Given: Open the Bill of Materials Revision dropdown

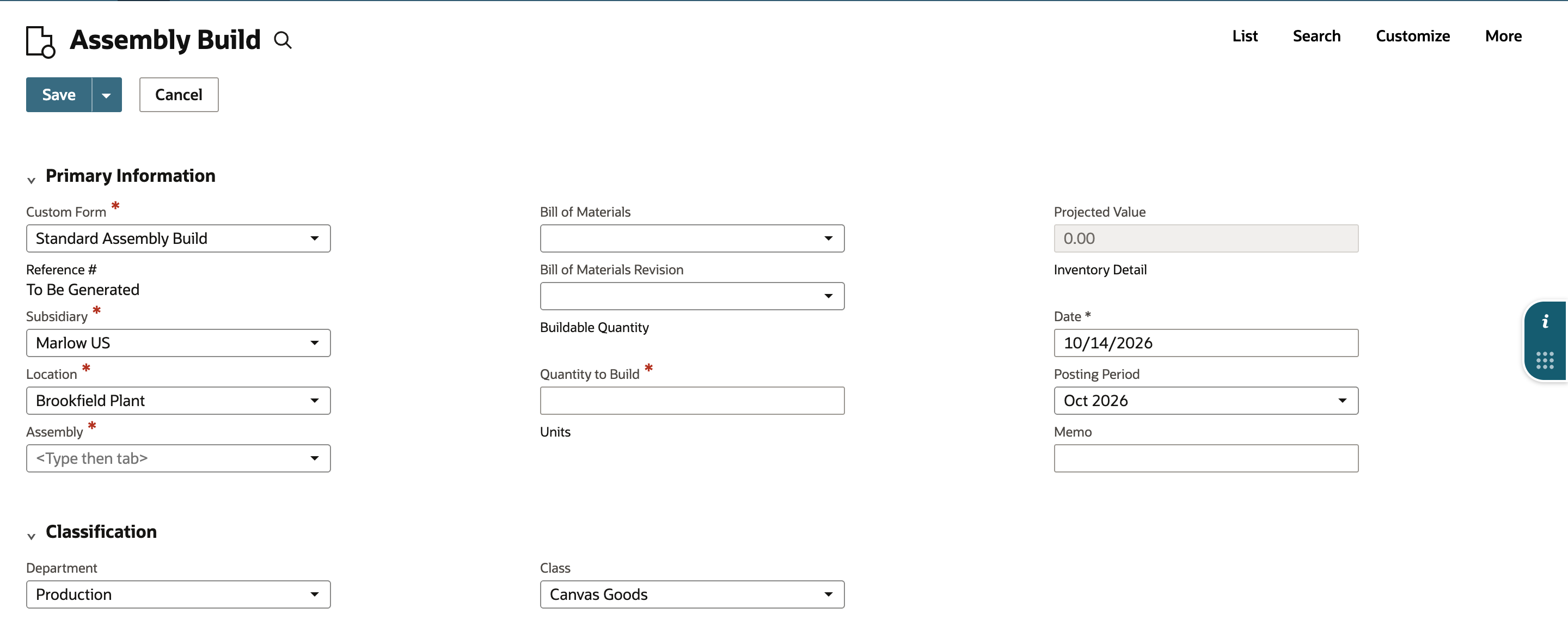Looking at the screenshot, I should click(692, 297).
